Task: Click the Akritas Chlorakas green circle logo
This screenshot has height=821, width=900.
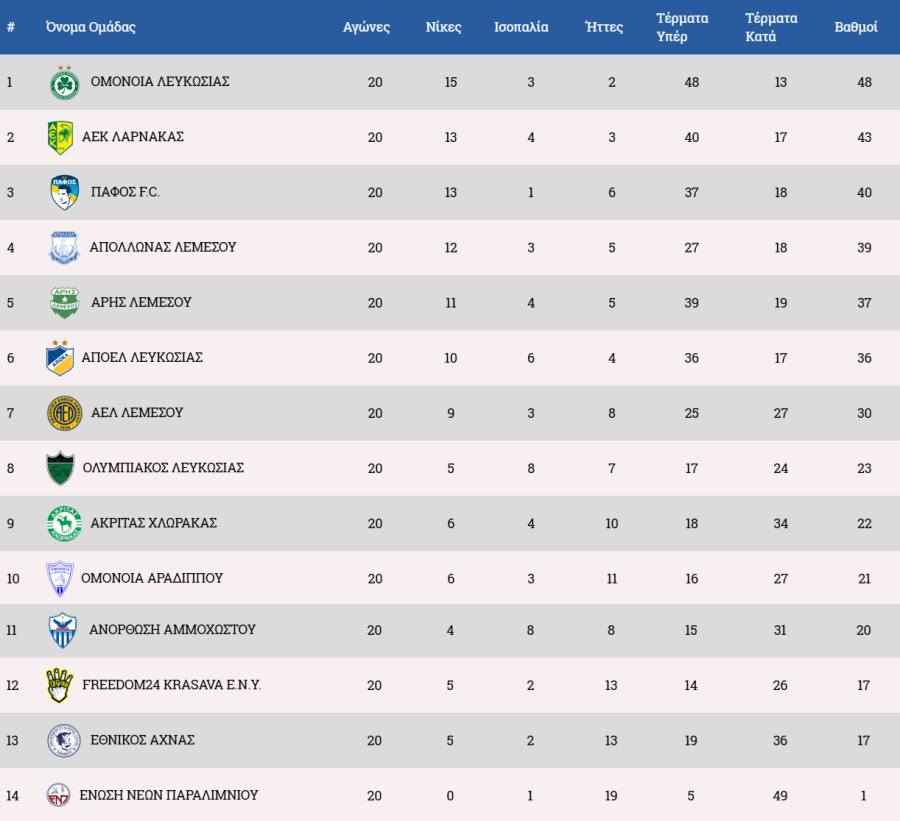Action: click(64, 523)
